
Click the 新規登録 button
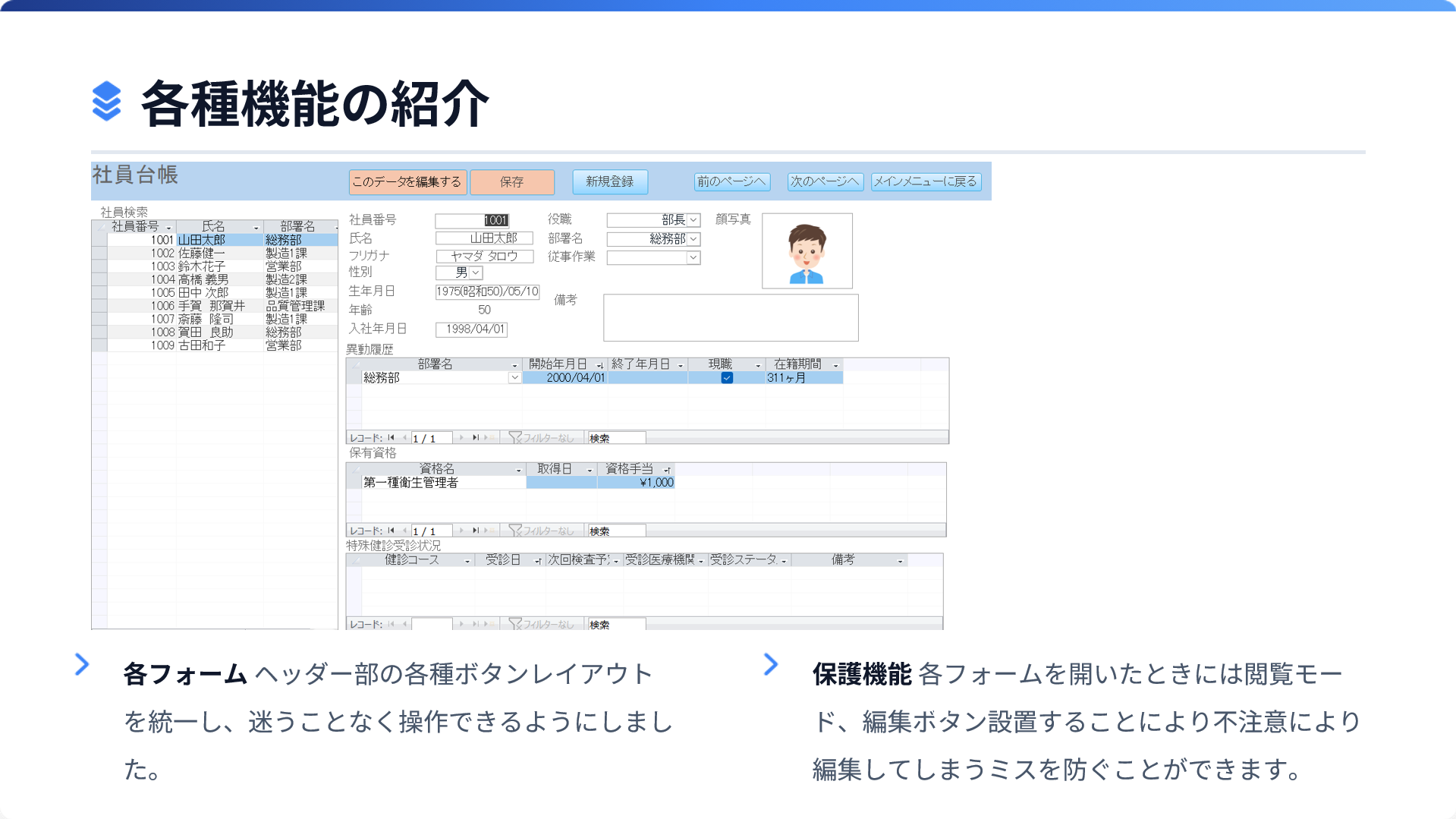coord(609,181)
